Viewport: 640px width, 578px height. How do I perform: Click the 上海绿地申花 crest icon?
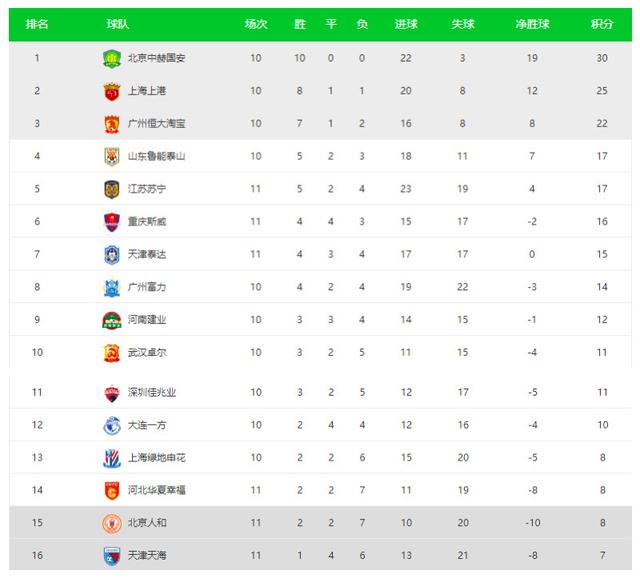coord(111,458)
